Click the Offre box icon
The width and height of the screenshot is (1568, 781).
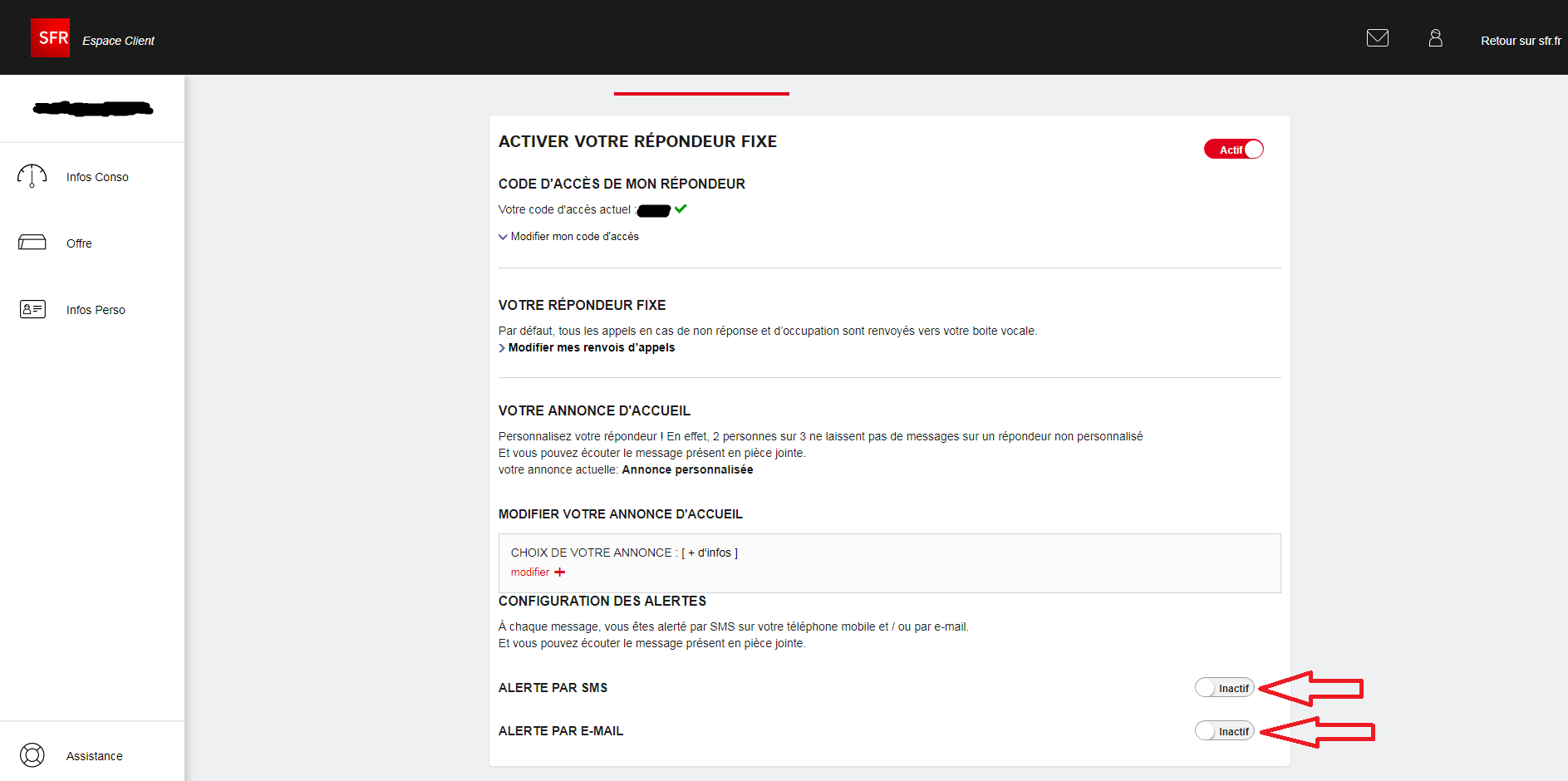point(32,243)
